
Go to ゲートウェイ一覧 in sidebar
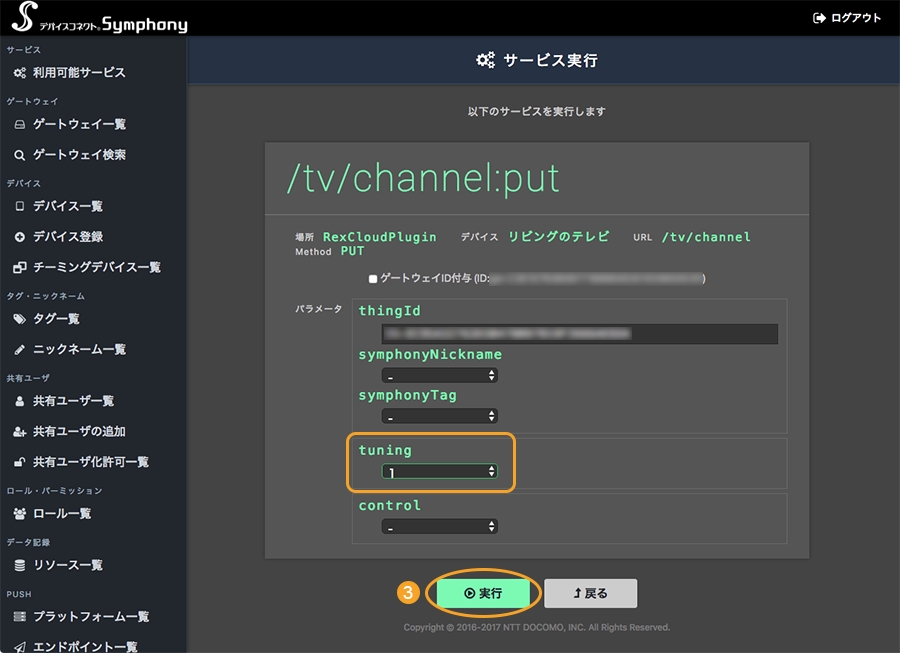pyautogui.click(x=79, y=125)
